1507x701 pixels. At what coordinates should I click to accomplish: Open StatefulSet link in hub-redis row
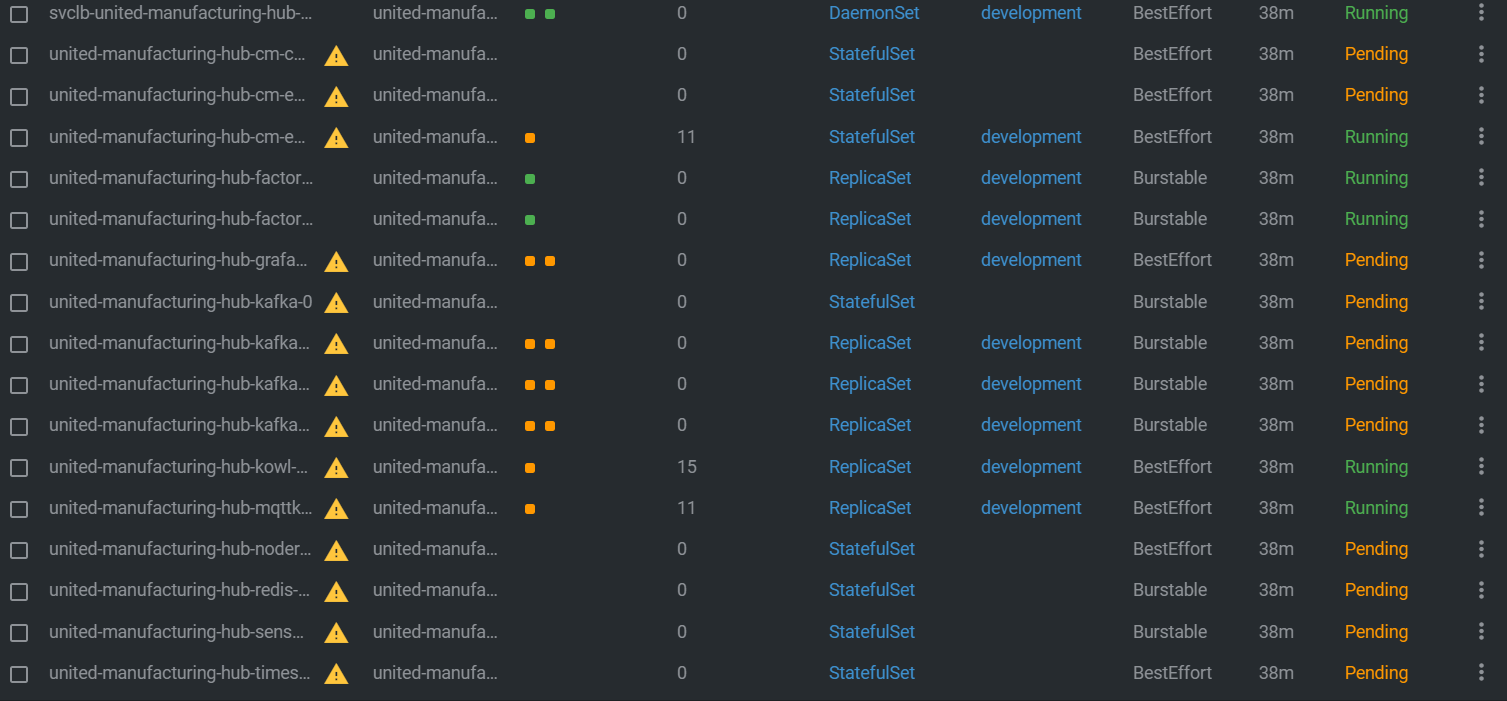[872, 590]
